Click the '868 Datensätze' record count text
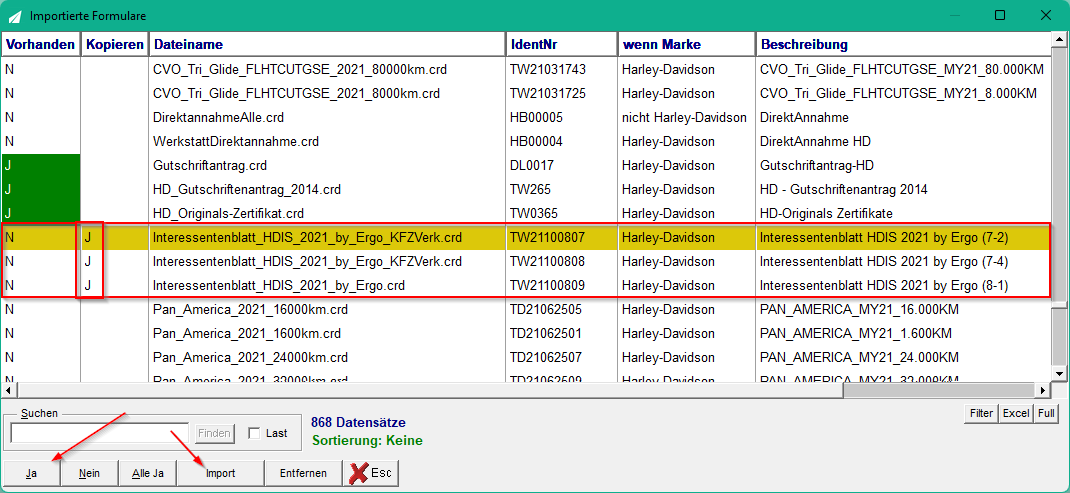Screen dimensions: 1070x493 point(358,423)
